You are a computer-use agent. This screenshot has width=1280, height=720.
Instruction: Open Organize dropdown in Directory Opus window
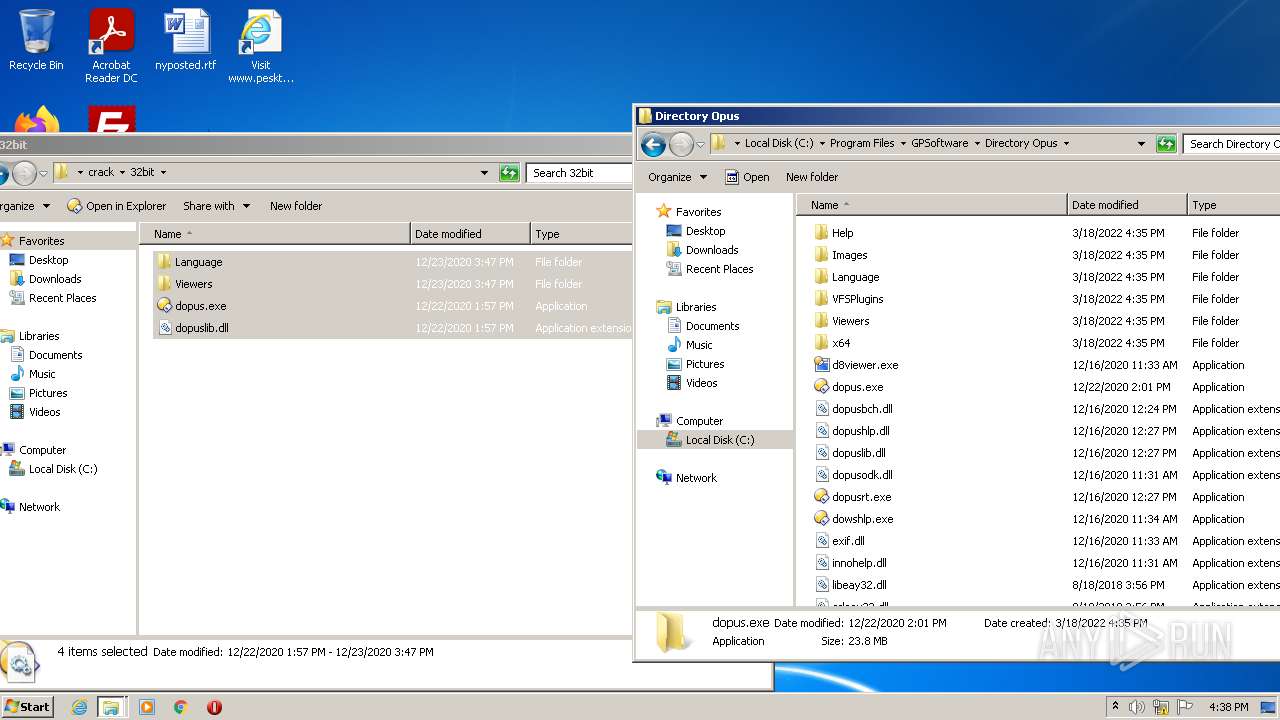677,177
